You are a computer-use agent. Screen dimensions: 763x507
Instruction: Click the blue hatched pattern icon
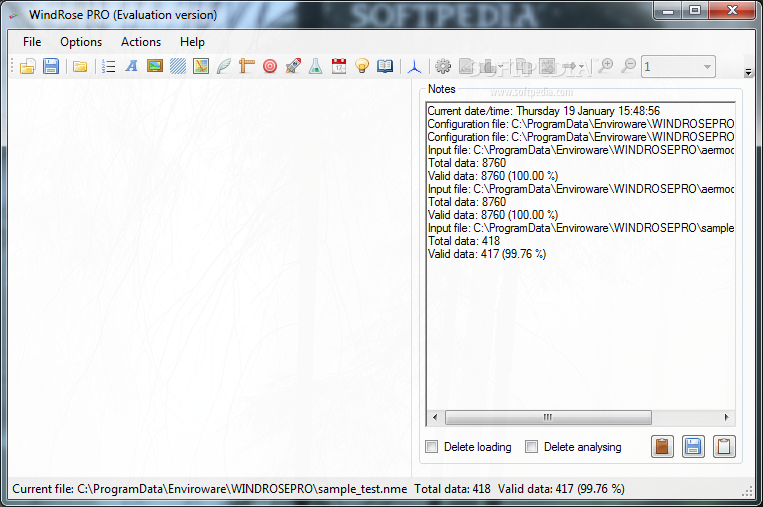[x=178, y=66]
